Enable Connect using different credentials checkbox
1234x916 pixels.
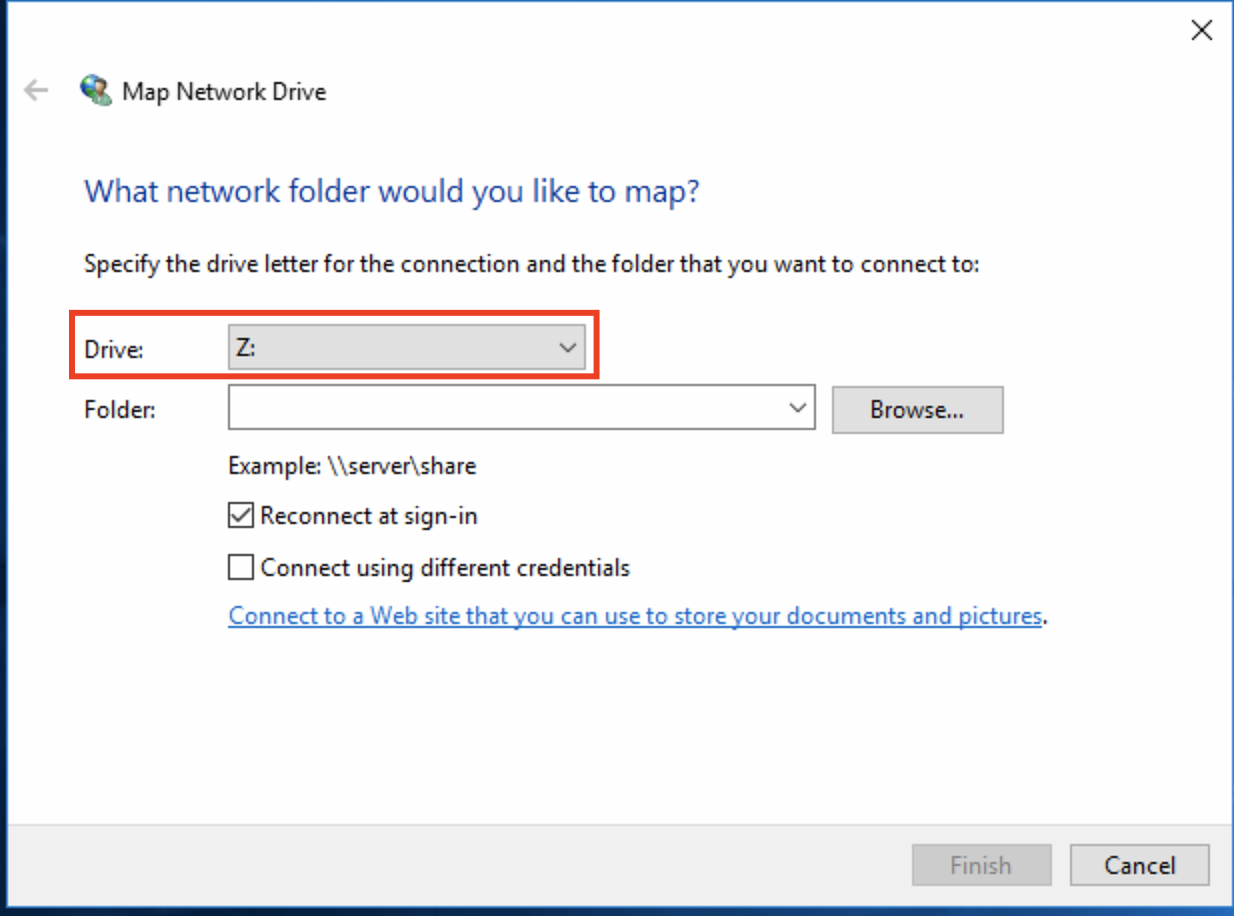pyautogui.click(x=241, y=568)
